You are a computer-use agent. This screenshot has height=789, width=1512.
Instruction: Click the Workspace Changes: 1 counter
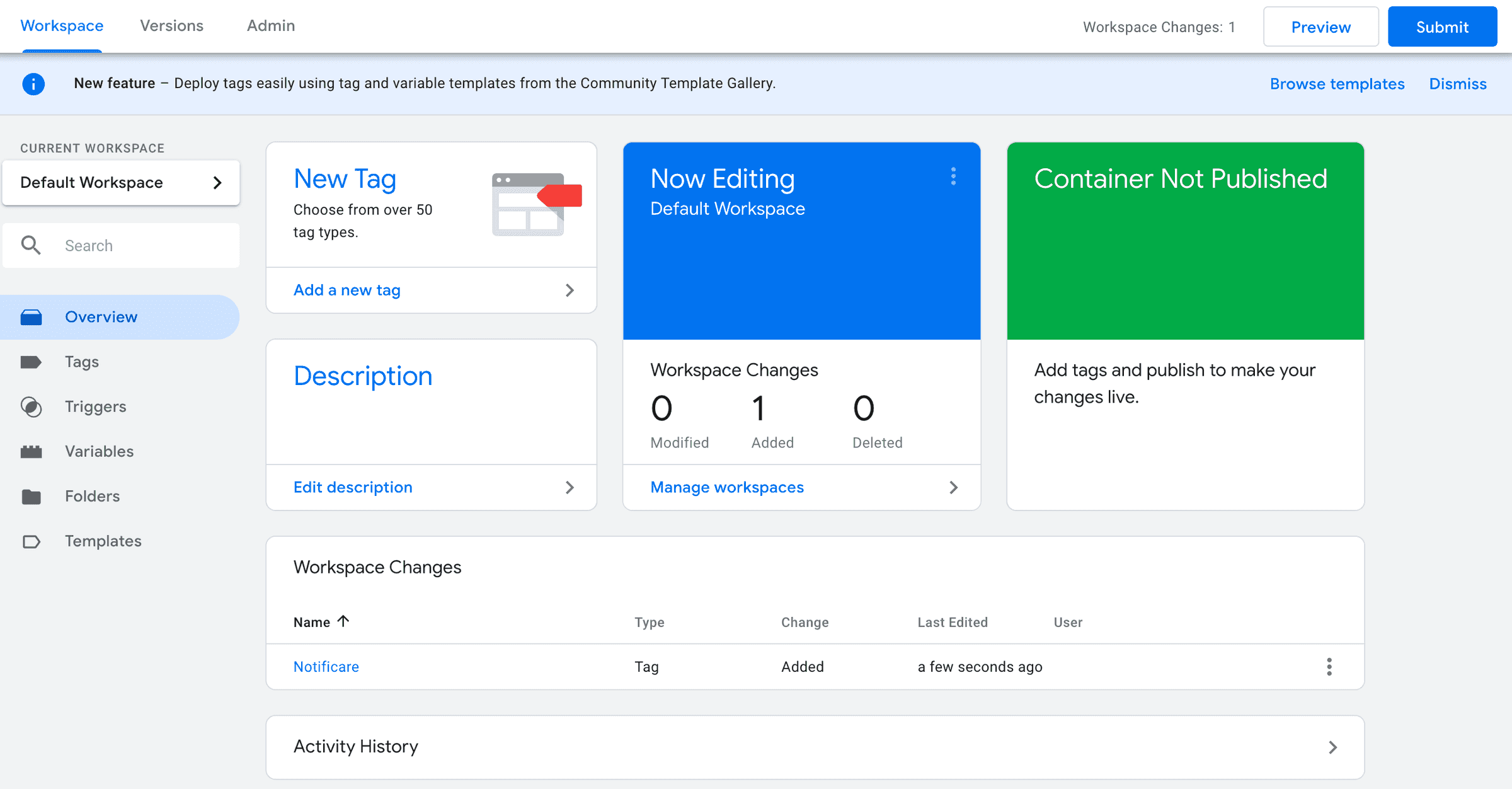[1159, 27]
